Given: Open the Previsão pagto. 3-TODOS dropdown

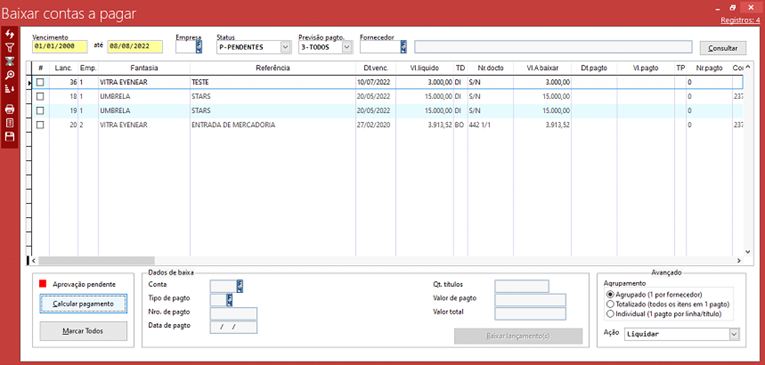Looking at the screenshot, I should [347, 47].
